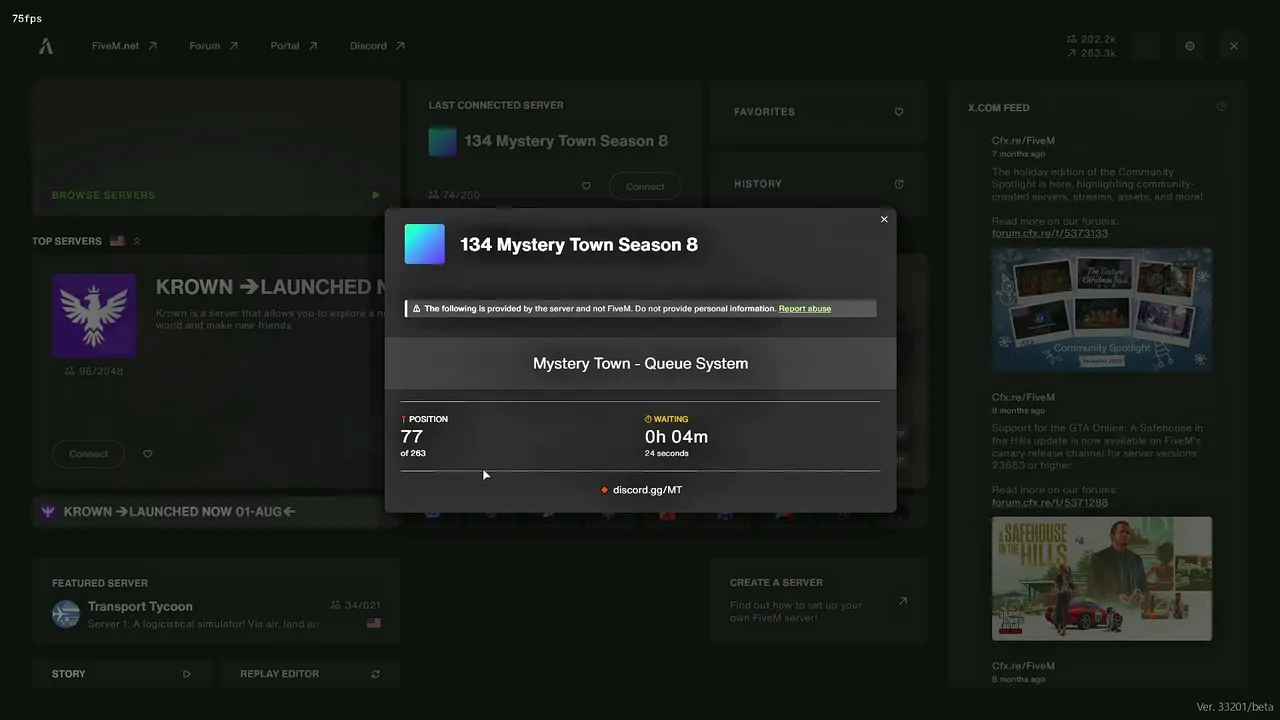Connect to the last connected server
1280x720 pixels.
click(x=645, y=186)
